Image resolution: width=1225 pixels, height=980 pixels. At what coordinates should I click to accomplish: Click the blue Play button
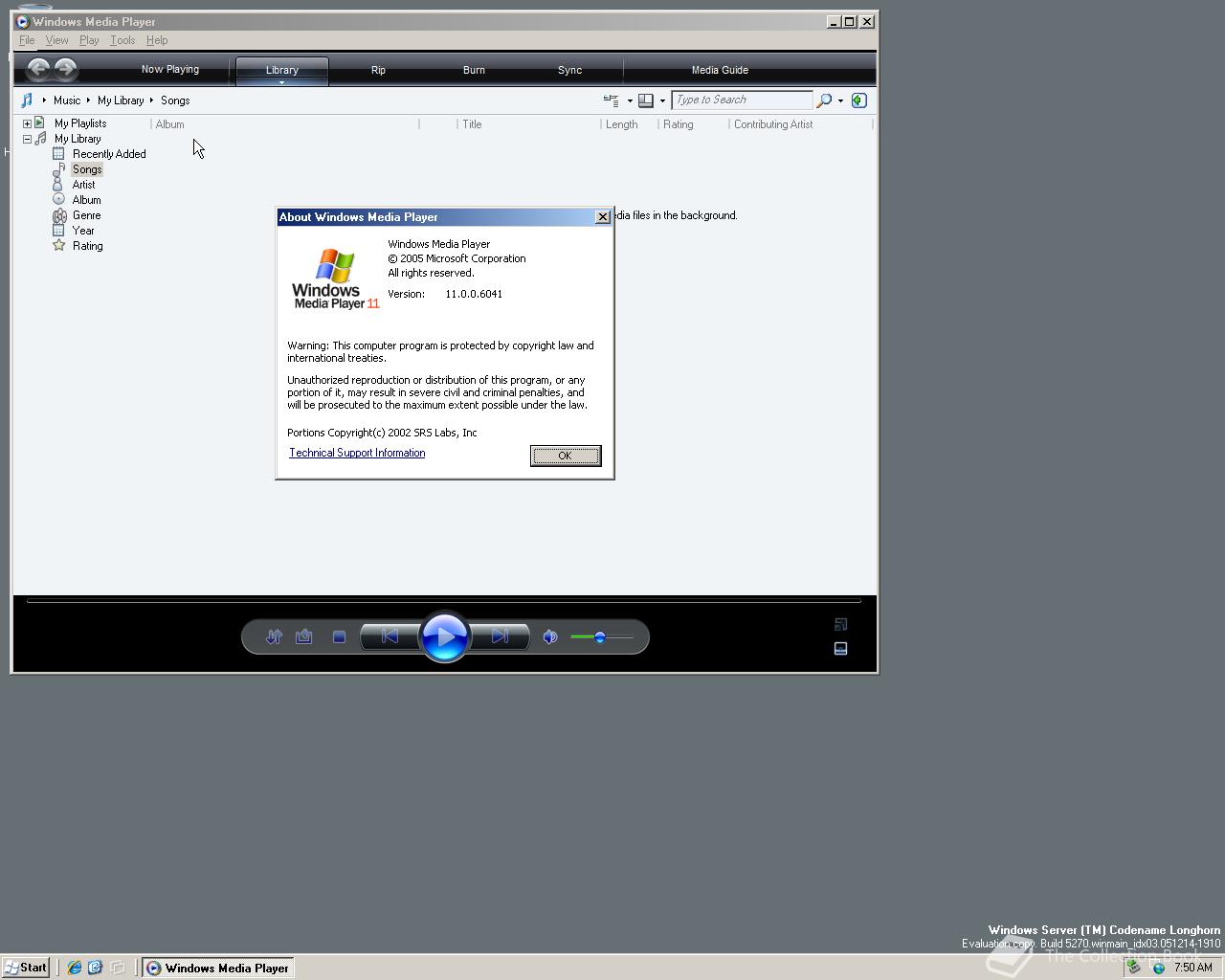pyautogui.click(x=445, y=636)
